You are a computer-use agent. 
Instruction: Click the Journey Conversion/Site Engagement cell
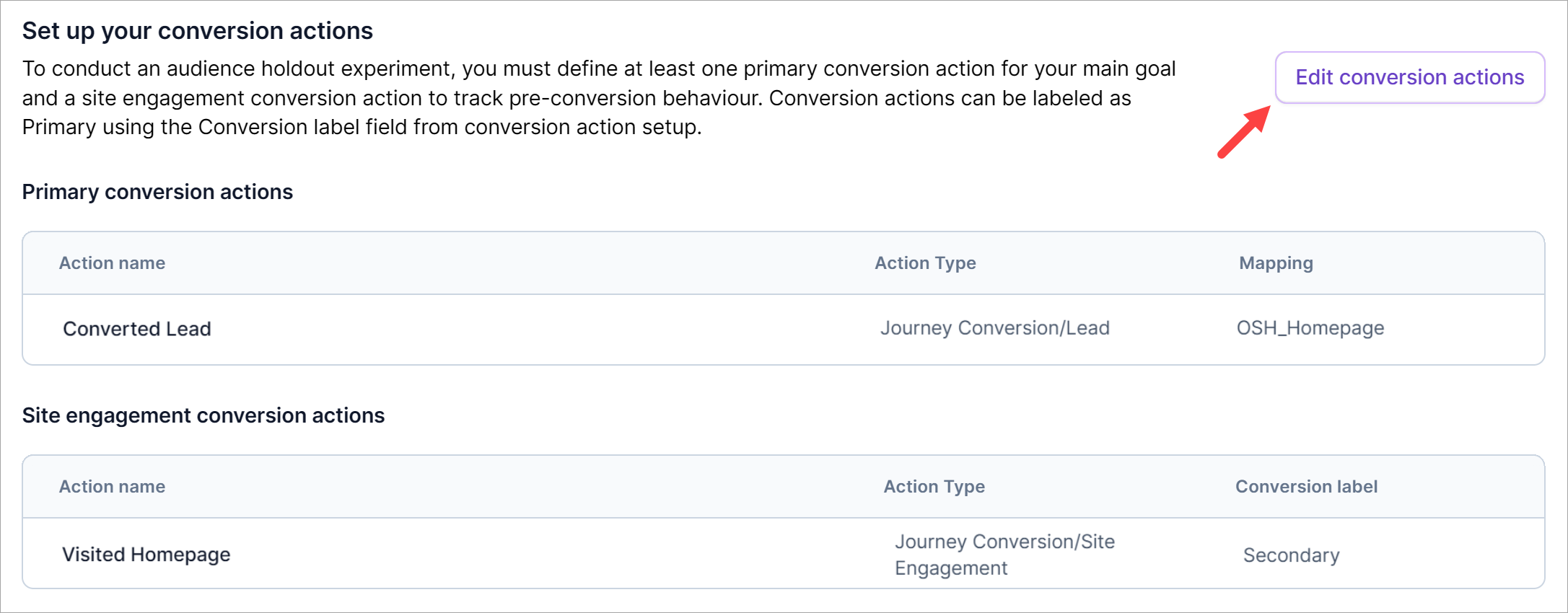(1004, 555)
